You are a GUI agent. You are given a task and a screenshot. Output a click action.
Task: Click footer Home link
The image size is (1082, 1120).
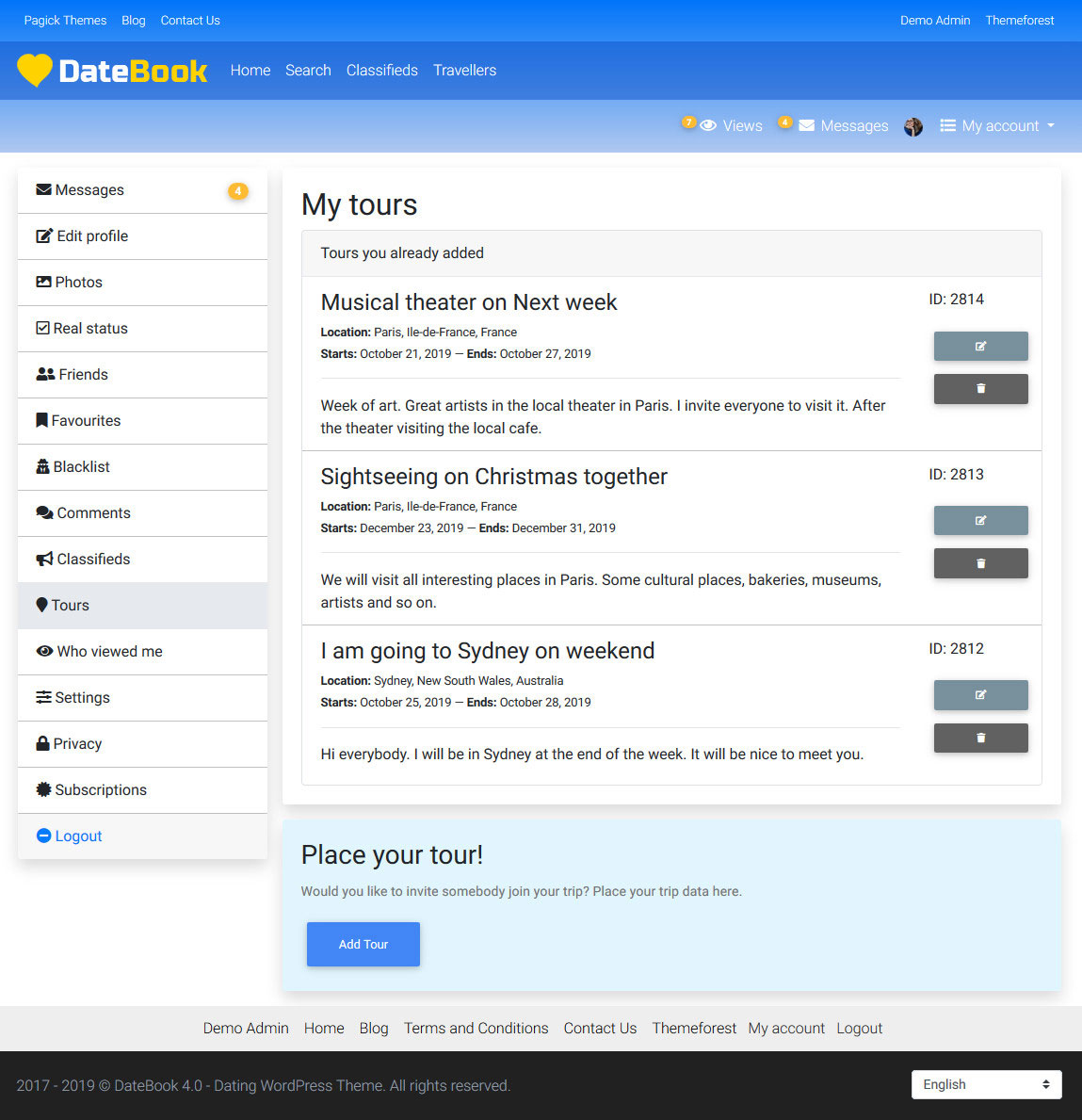(x=324, y=1028)
